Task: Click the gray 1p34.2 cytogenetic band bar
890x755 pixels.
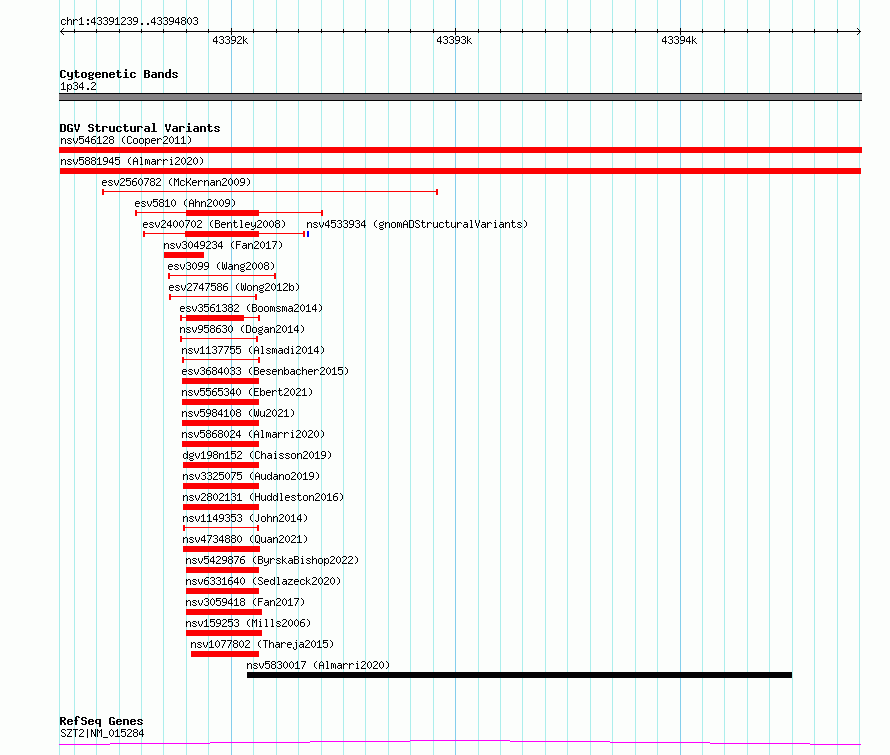Action: (x=460, y=97)
